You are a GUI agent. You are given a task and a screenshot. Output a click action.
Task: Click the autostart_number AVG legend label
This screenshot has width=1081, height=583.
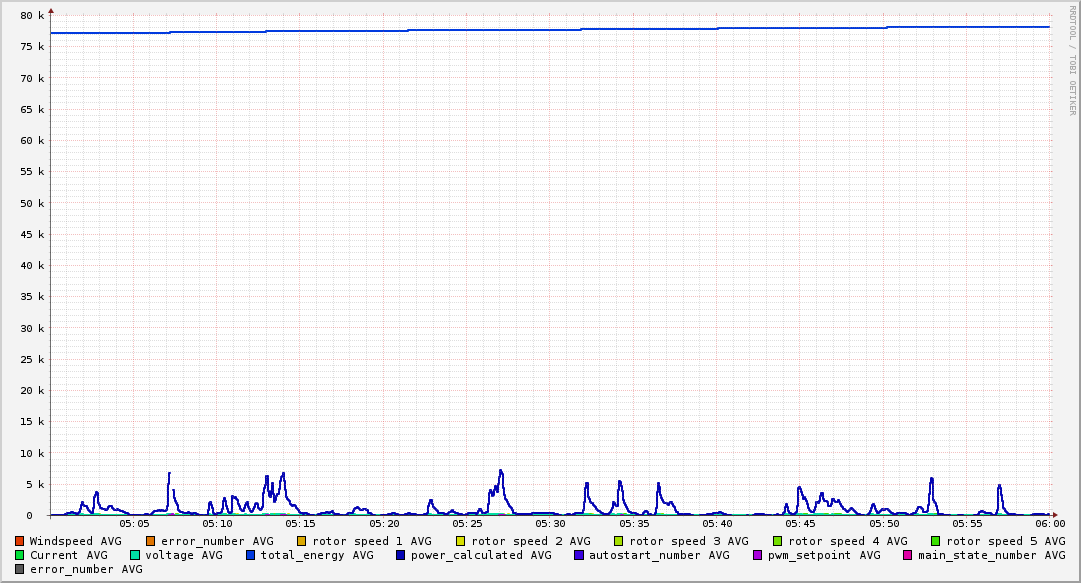(659, 555)
